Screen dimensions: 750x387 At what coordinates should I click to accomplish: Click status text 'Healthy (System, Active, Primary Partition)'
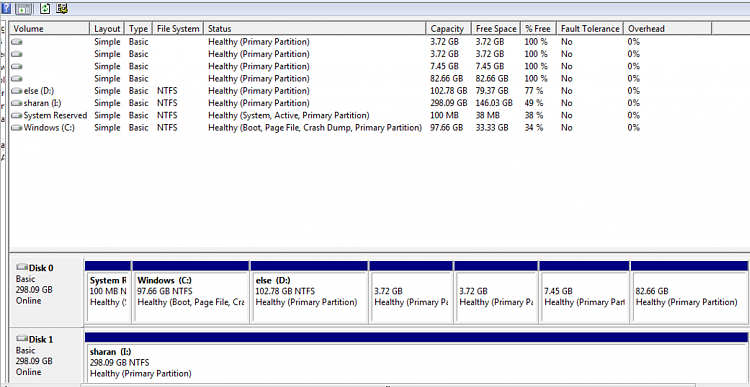click(288, 116)
